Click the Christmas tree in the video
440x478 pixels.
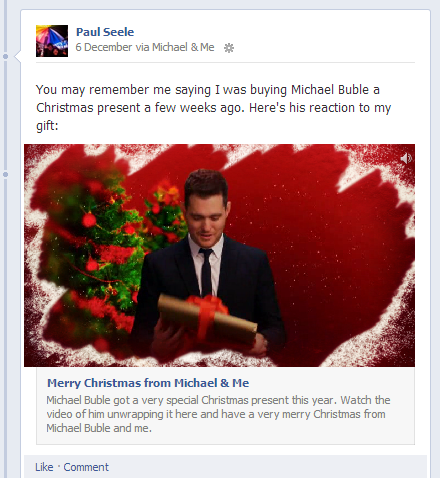point(90,253)
